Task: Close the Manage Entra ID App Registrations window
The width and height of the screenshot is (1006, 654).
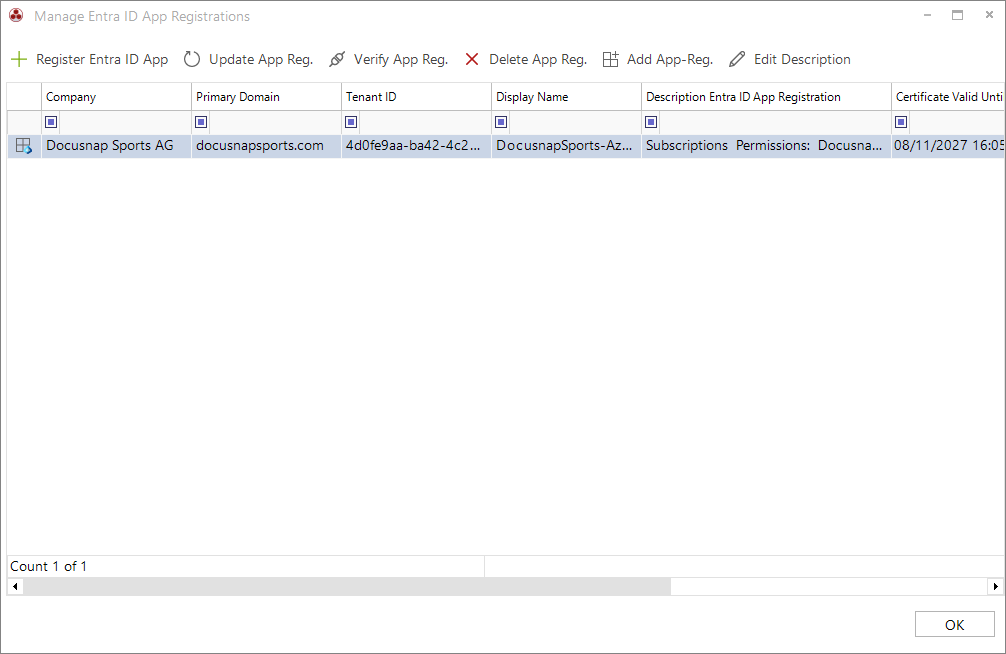Action: point(989,15)
